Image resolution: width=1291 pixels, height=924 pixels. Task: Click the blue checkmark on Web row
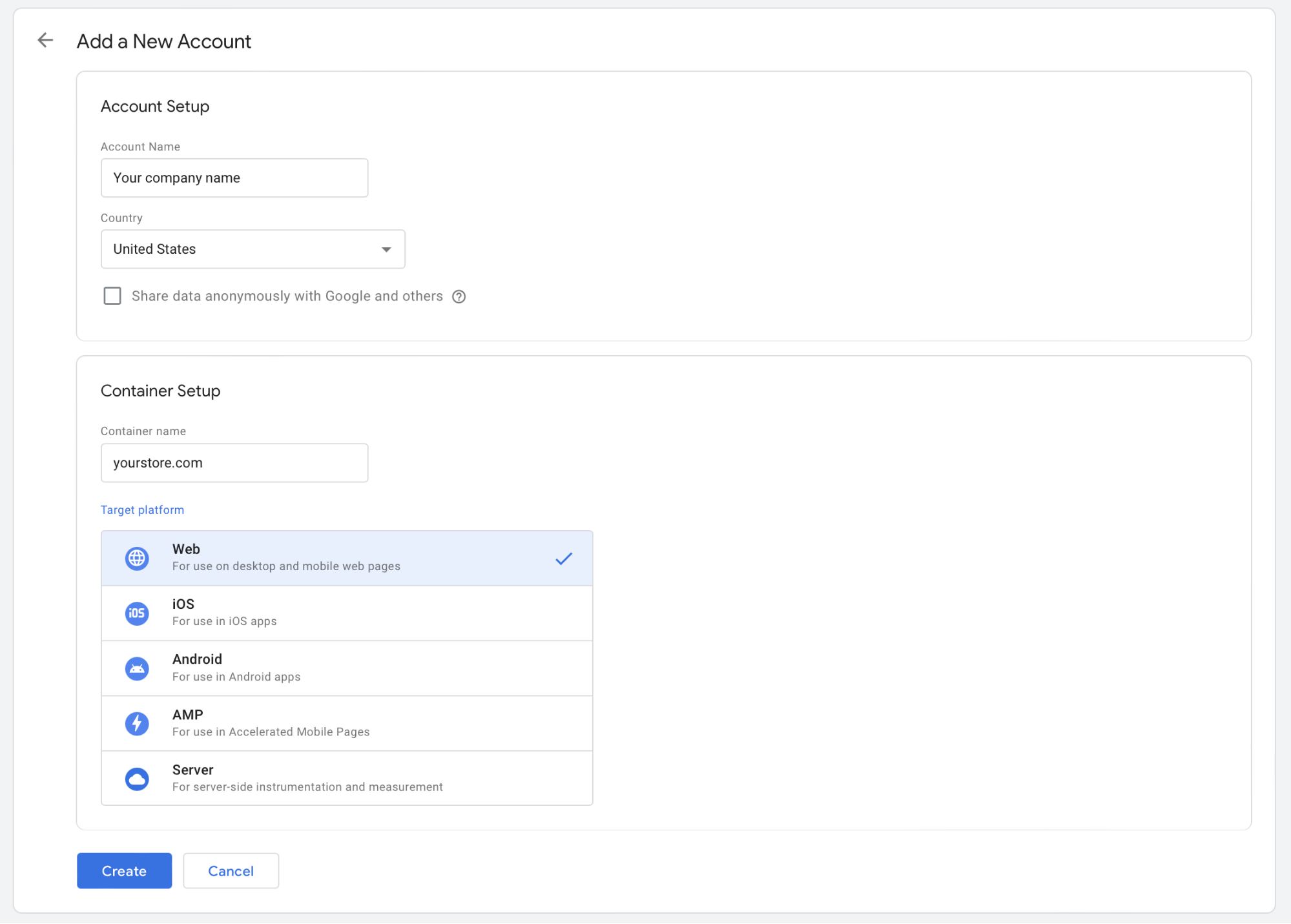(563, 559)
